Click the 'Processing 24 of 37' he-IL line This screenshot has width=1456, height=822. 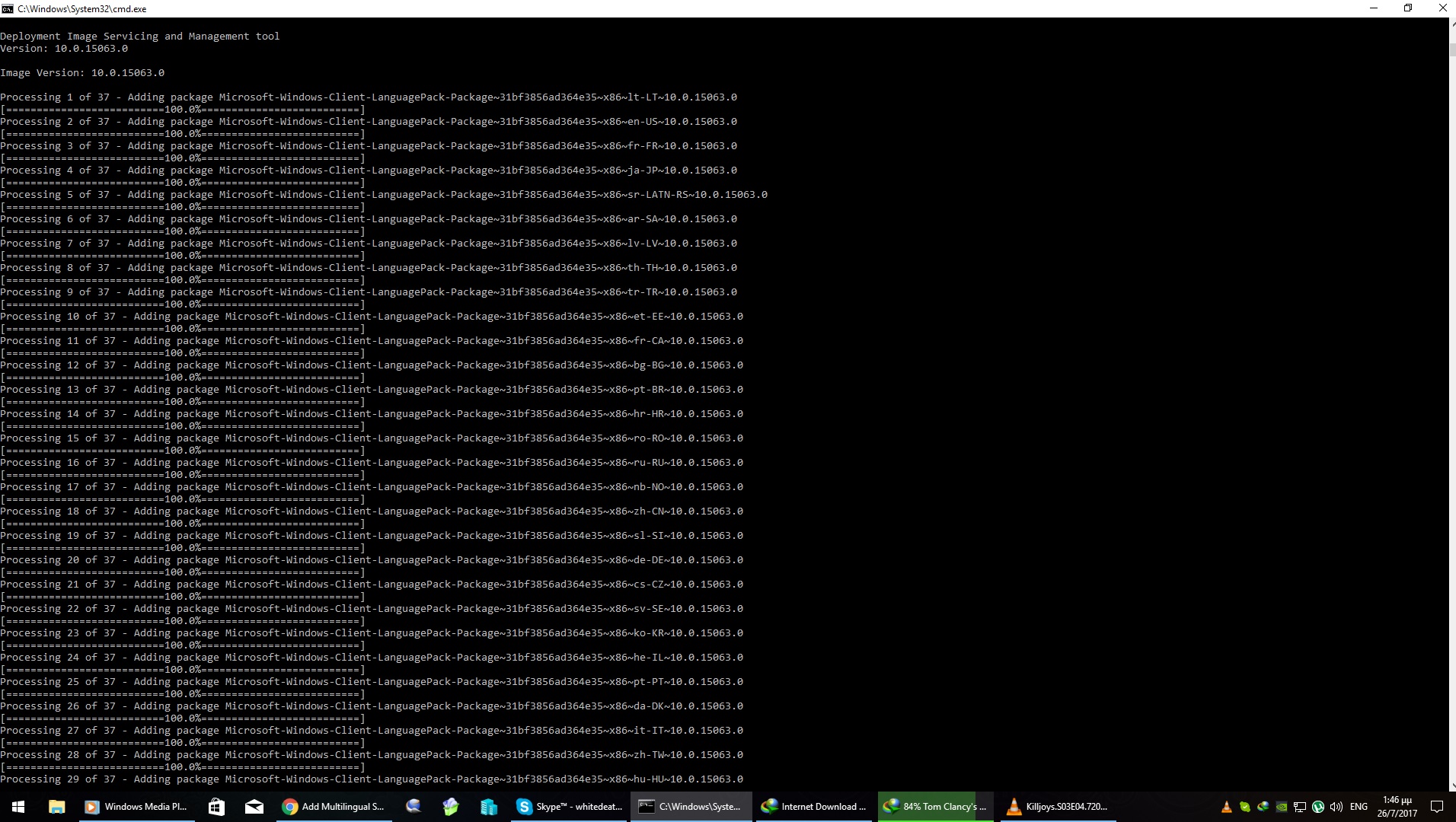(x=372, y=658)
